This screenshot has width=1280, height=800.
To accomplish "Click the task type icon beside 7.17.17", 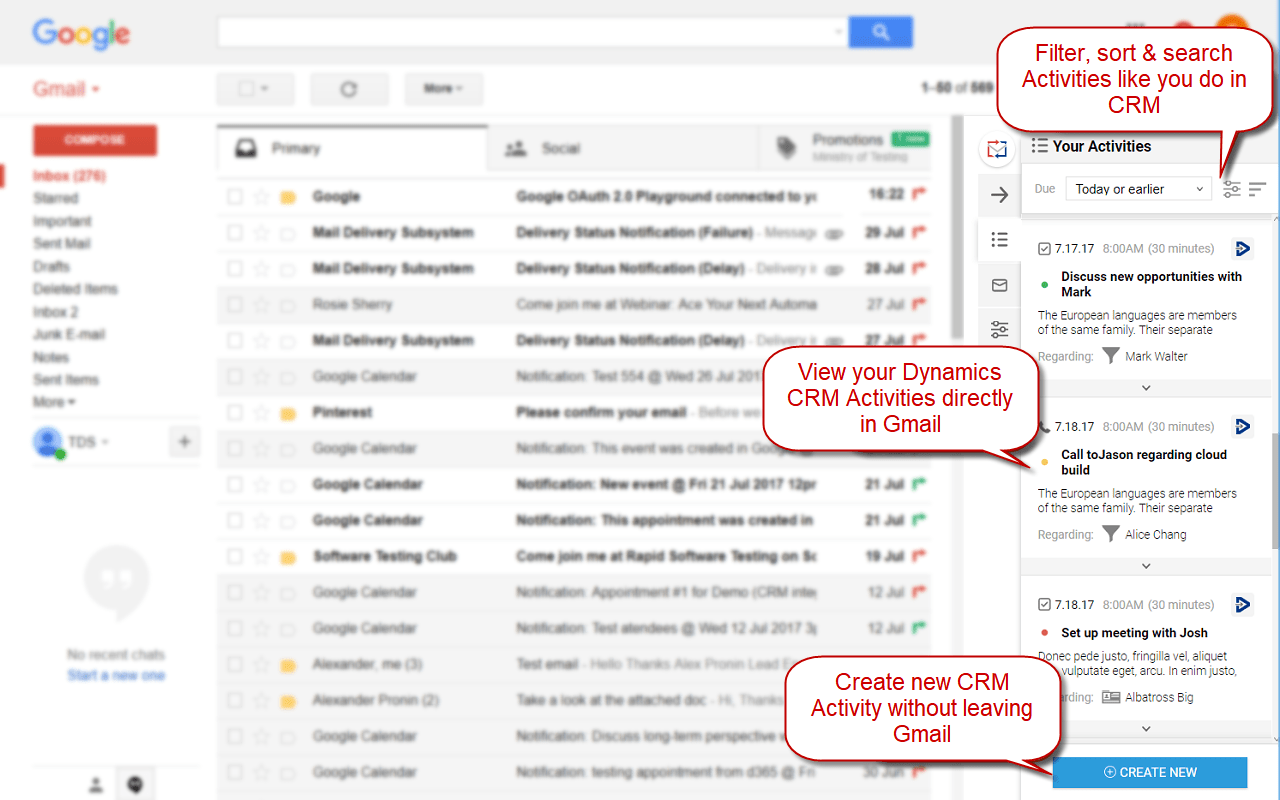I will pyautogui.click(x=1044, y=248).
